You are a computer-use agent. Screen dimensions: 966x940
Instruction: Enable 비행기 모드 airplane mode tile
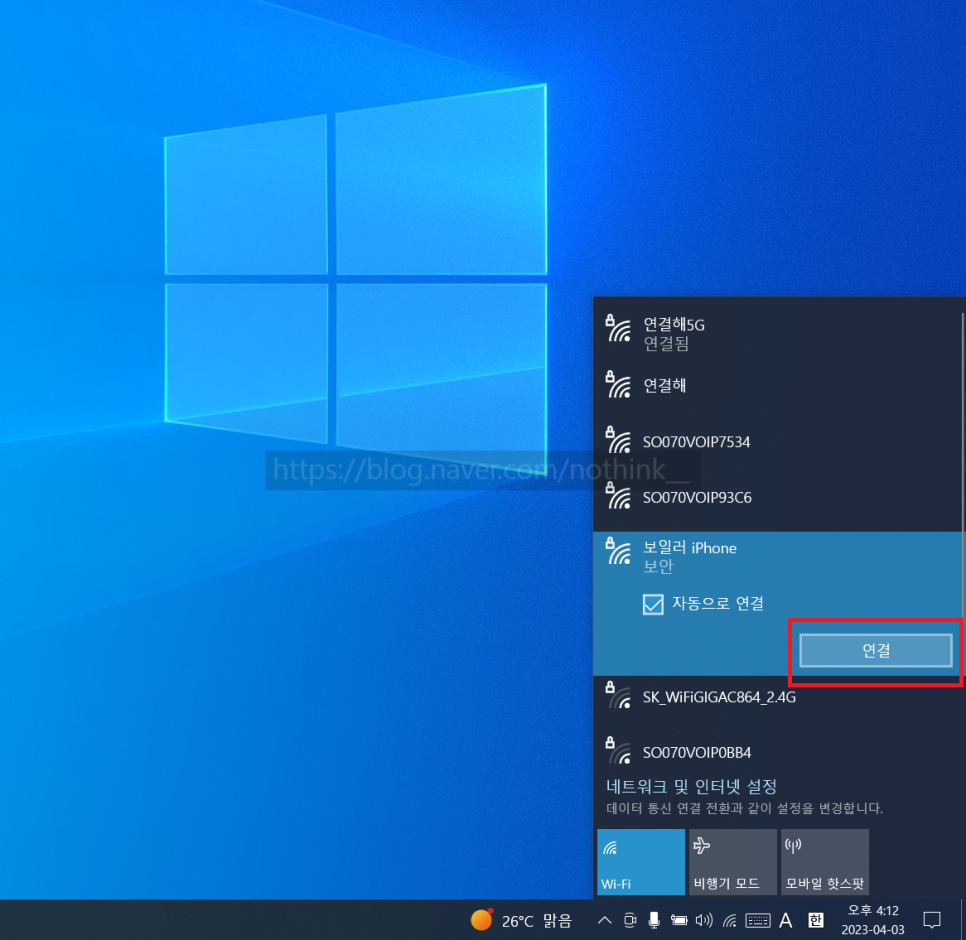click(732, 861)
